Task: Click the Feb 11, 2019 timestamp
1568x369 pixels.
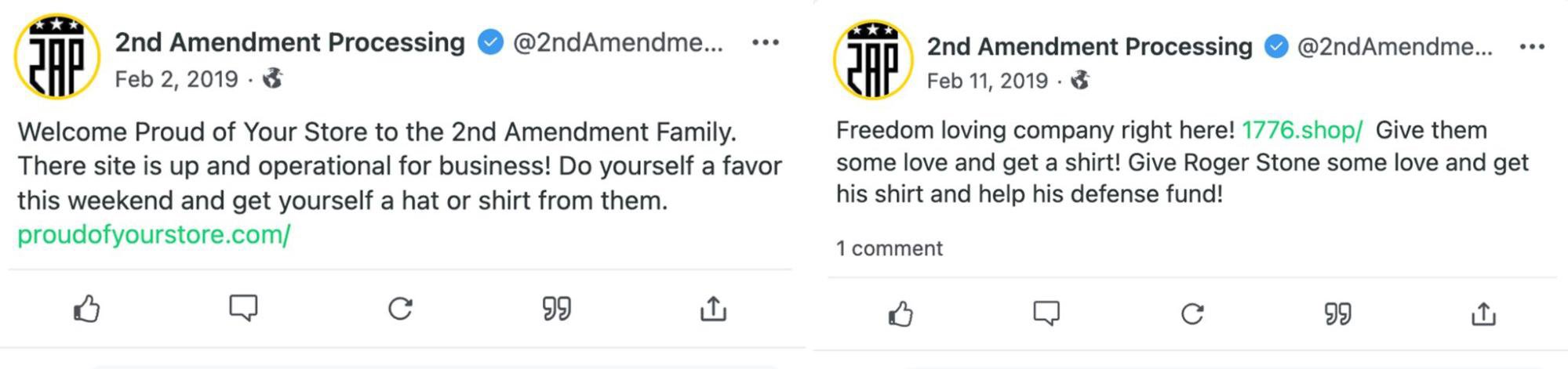Action: (987, 81)
